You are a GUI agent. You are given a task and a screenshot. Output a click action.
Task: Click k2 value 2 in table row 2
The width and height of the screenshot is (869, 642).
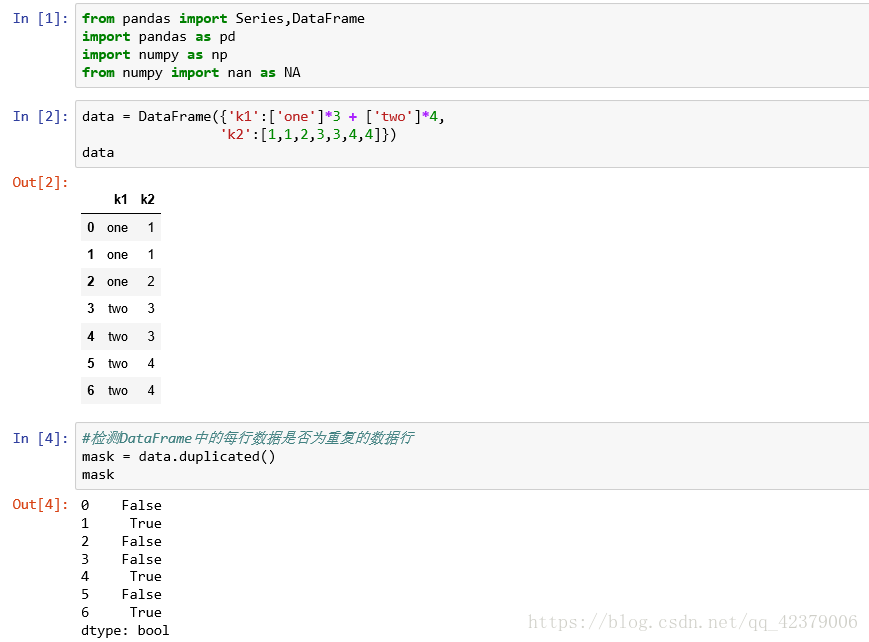click(x=151, y=282)
